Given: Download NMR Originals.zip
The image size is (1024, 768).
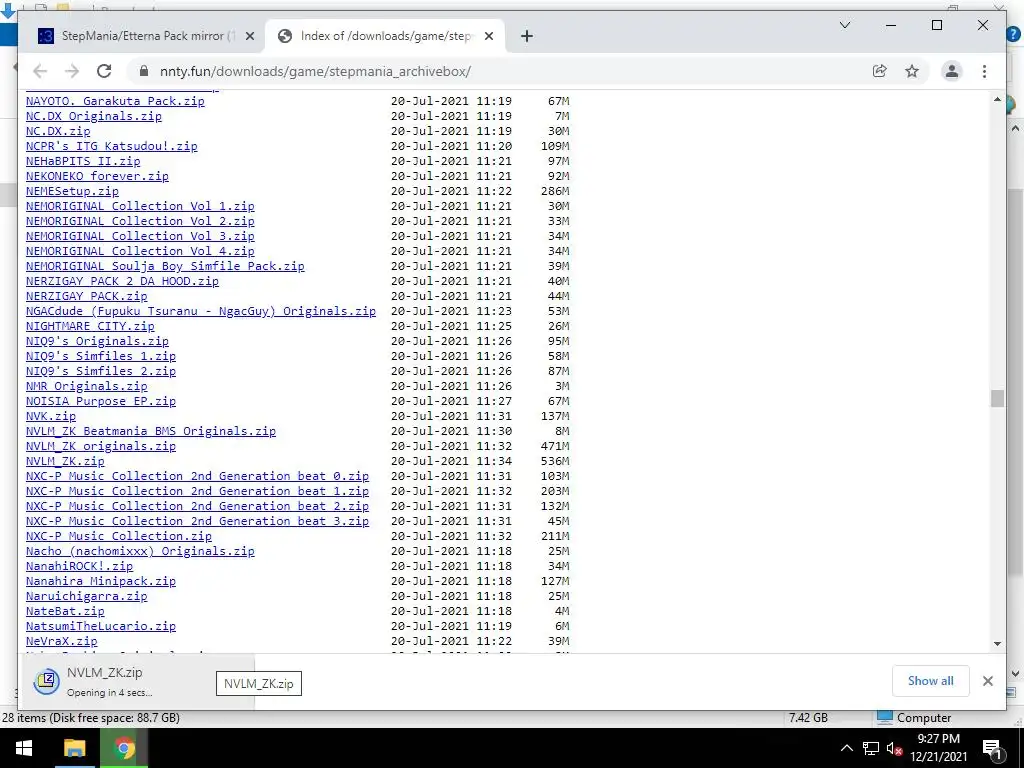Looking at the screenshot, I should pos(87,387).
